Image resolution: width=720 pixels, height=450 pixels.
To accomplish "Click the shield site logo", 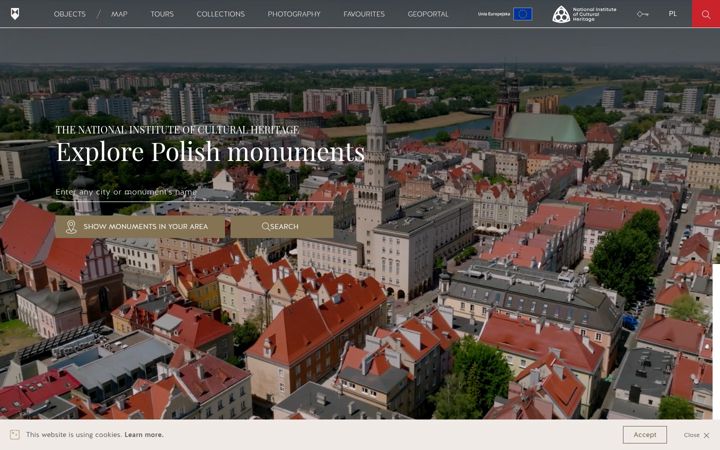I will (15, 14).
